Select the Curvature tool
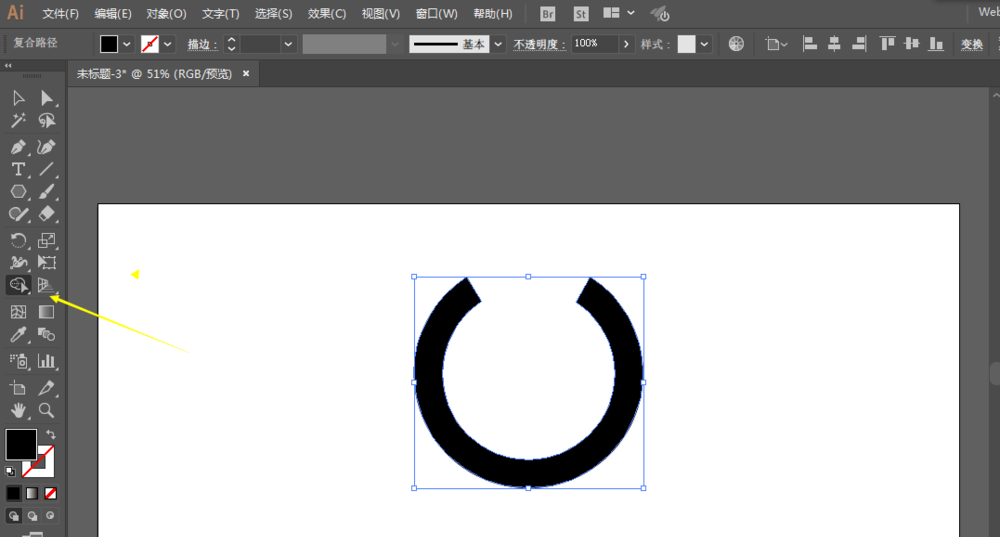This screenshot has width=1000, height=537. tap(47, 147)
